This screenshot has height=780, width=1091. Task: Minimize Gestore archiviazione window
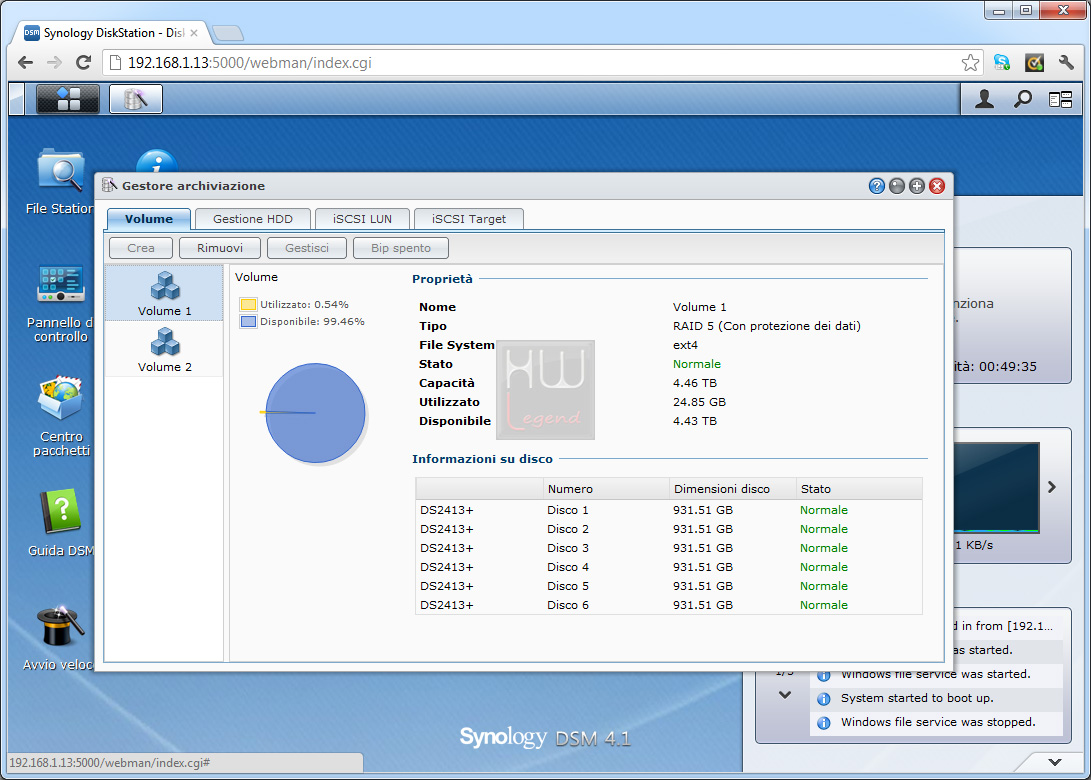point(897,186)
